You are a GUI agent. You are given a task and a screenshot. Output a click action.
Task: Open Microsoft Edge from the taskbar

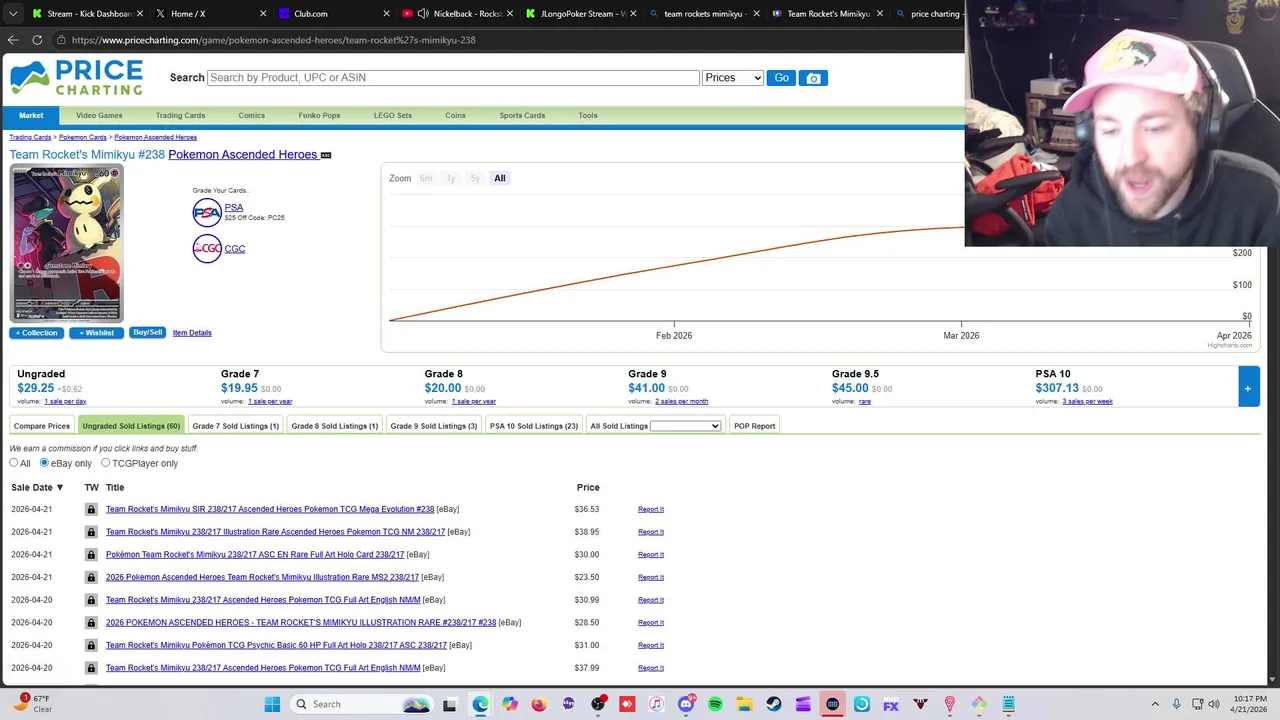(x=480, y=704)
